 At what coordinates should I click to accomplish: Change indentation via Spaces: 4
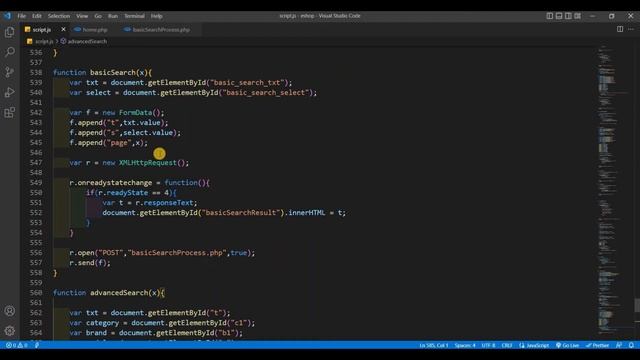tap(465, 345)
